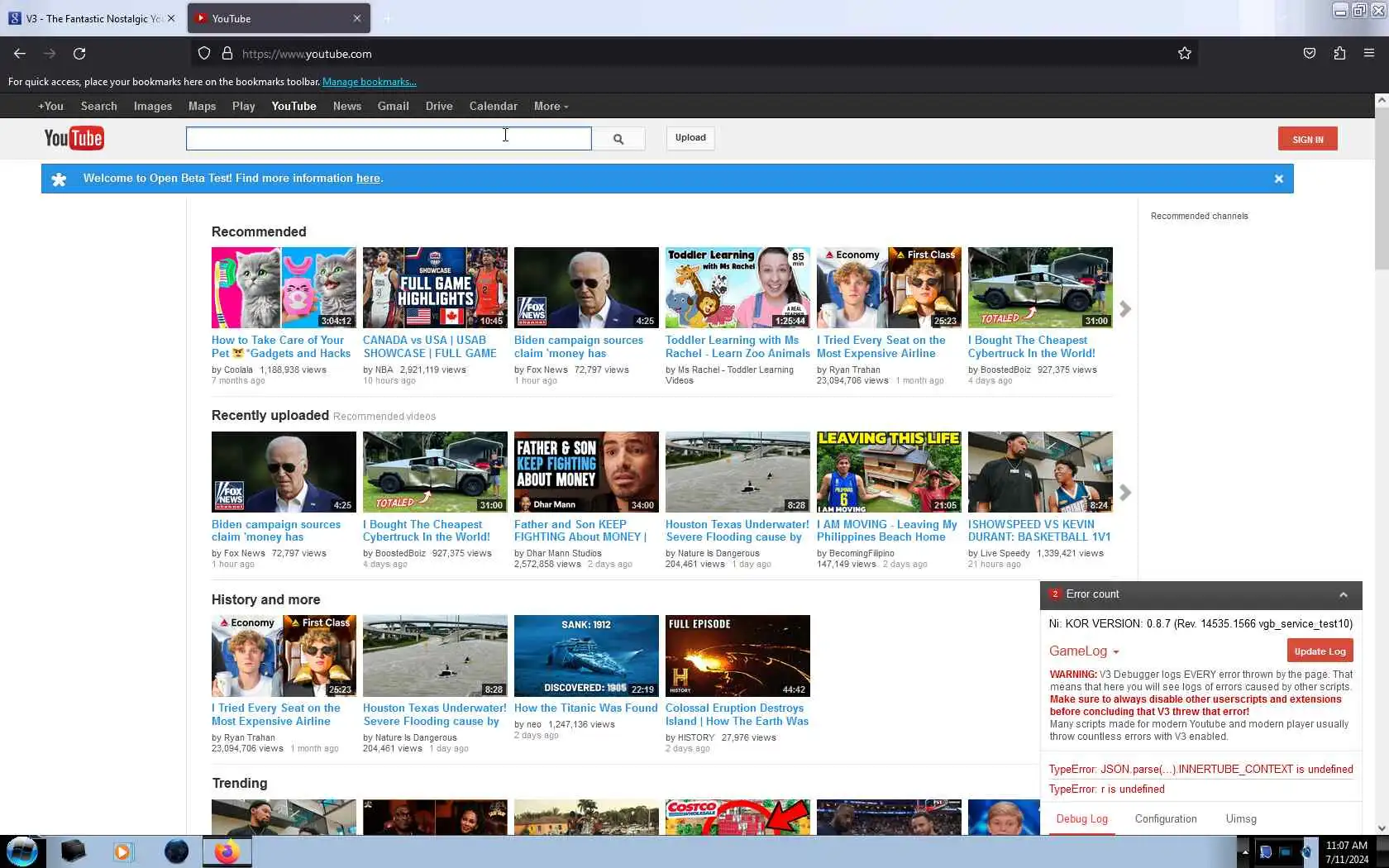
Task: Click the Update Log button
Action: coord(1320,651)
